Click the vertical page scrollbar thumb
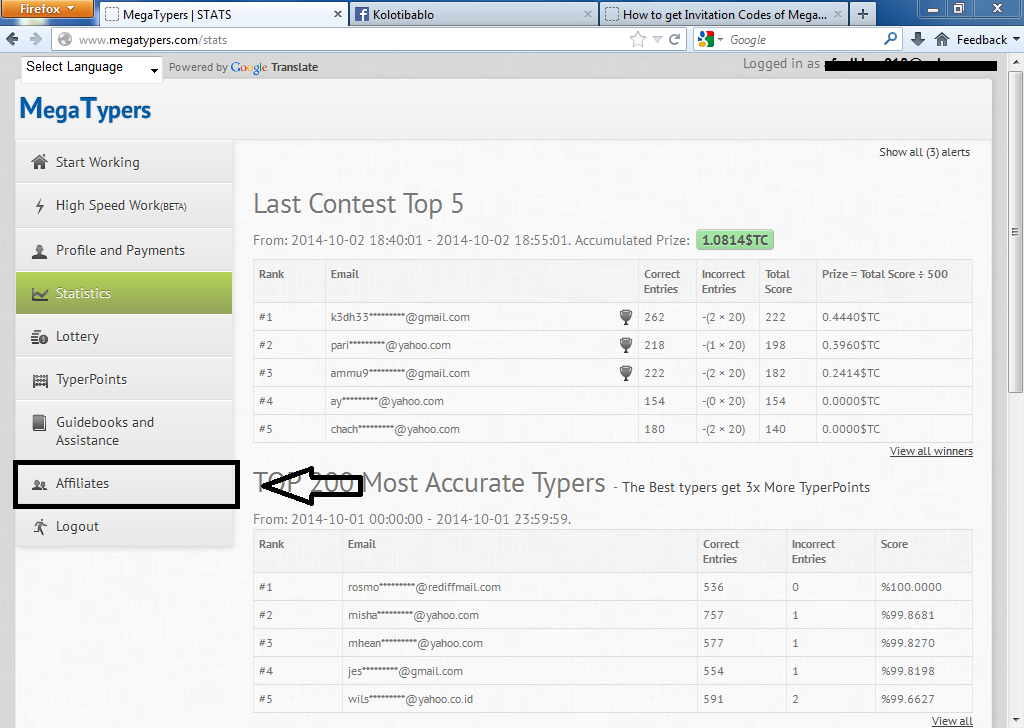Image resolution: width=1024 pixels, height=728 pixels. (x=1015, y=232)
